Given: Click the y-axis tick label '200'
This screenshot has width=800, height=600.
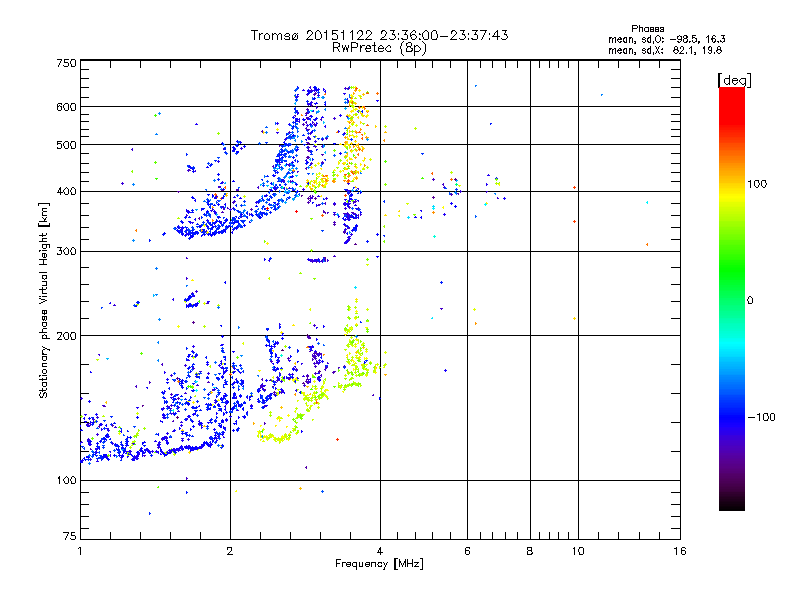Looking at the screenshot, I should pyautogui.click(x=67, y=336).
